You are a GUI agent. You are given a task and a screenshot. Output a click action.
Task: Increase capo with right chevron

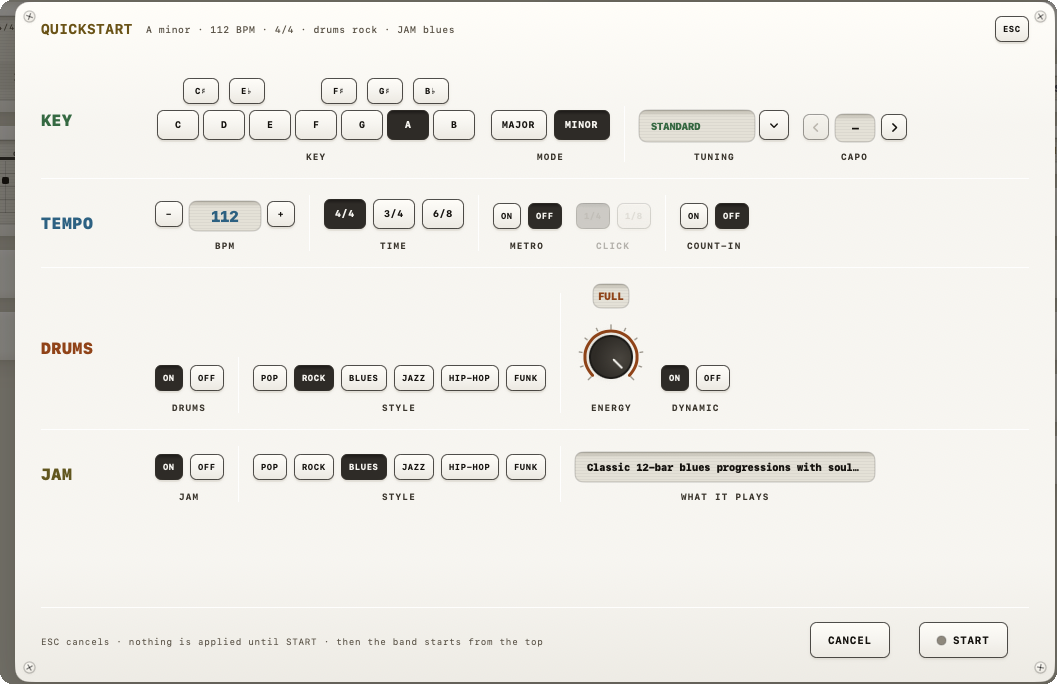coord(894,127)
